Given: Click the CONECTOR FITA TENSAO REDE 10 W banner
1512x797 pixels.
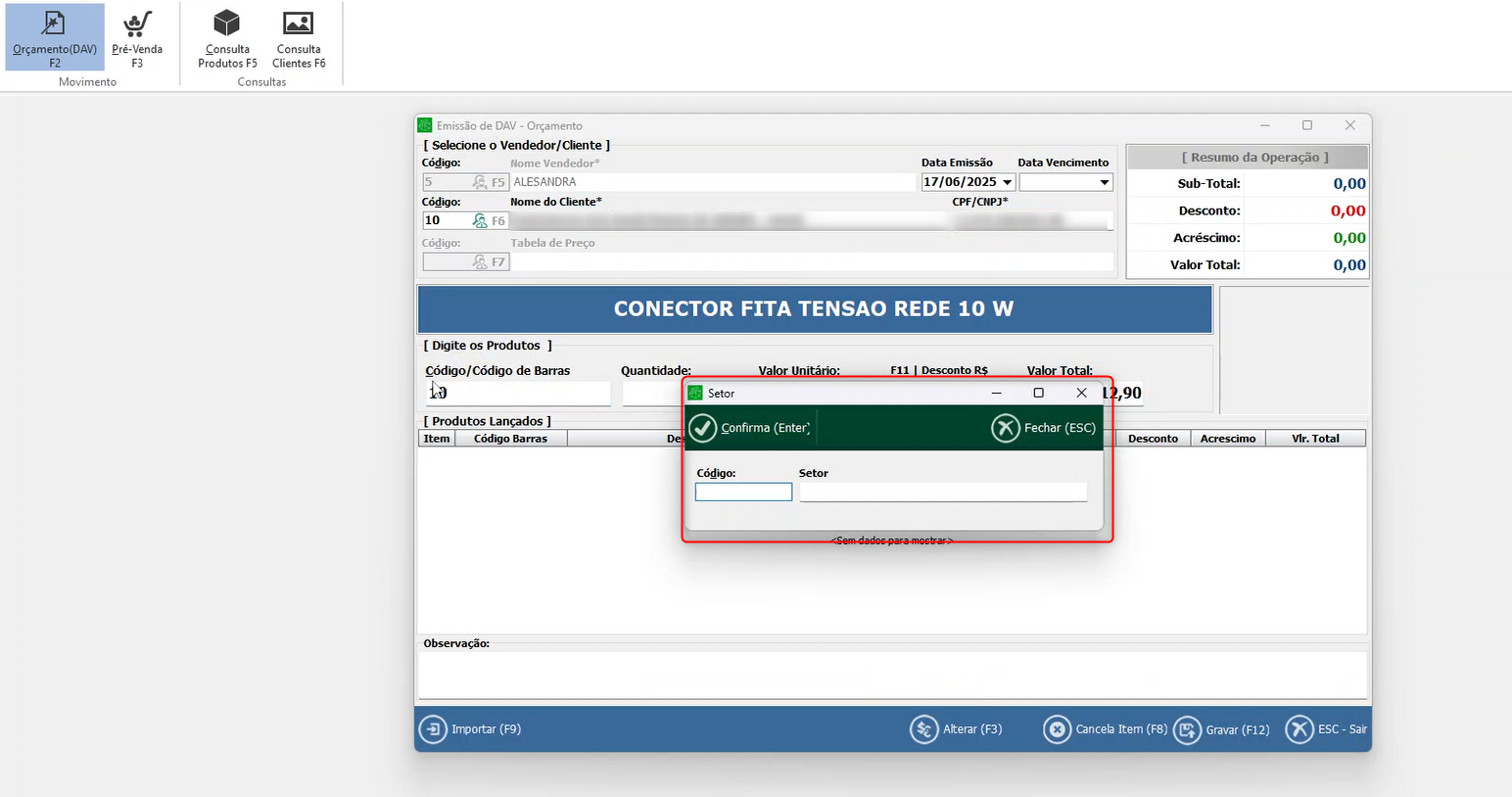Looking at the screenshot, I should point(815,309).
